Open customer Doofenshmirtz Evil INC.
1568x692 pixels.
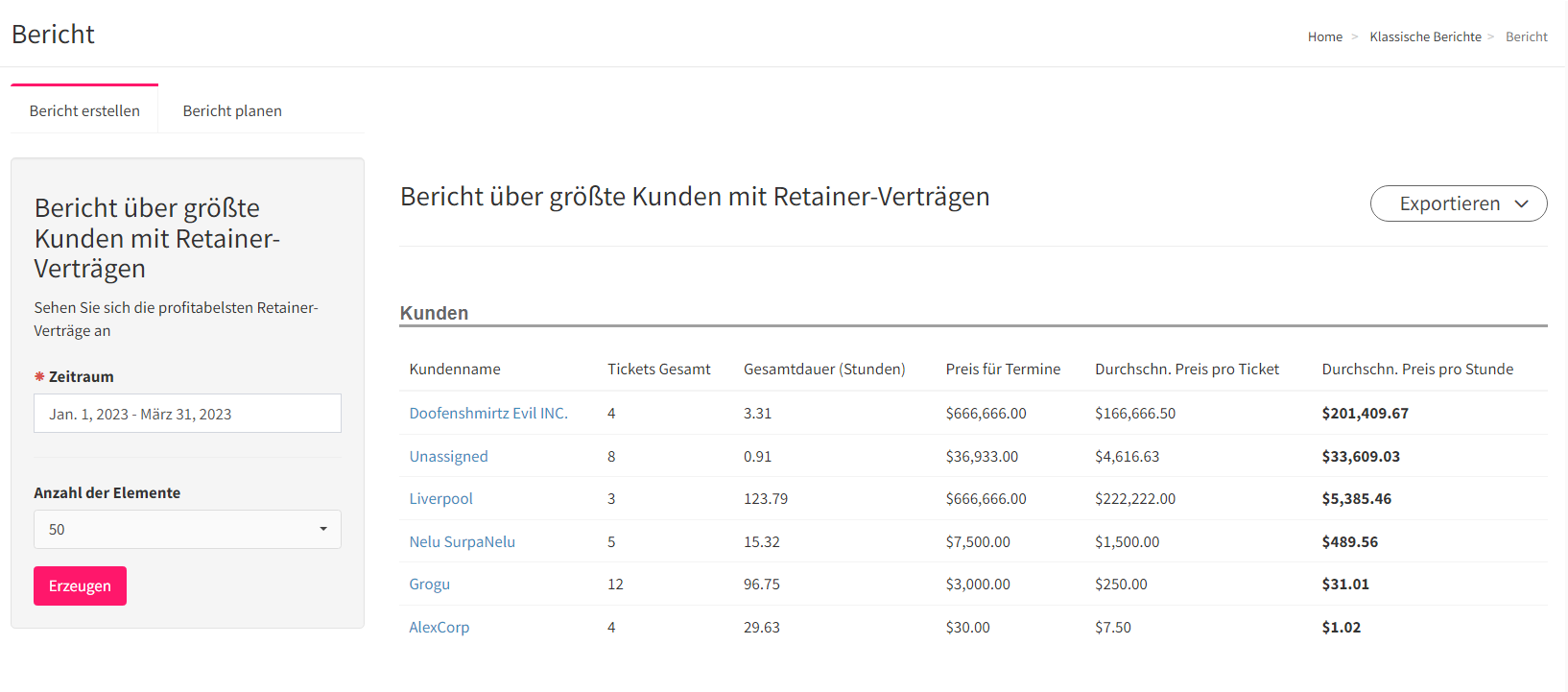488,413
